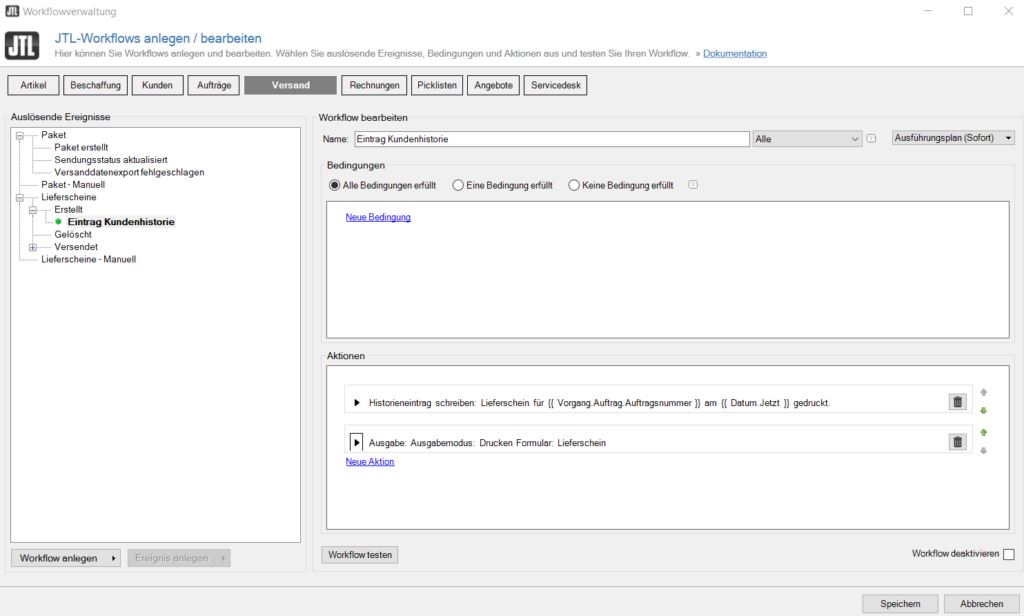Switch to the Rechnungen tab
This screenshot has height=616, width=1024.
(x=373, y=85)
